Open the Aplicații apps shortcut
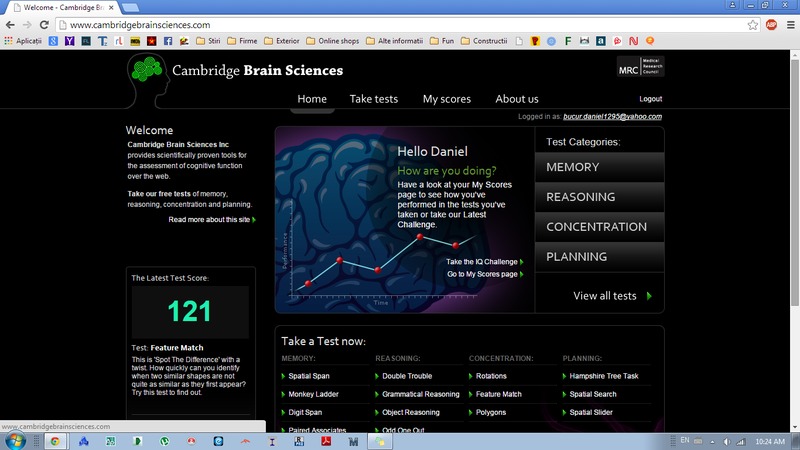800x450 pixels. point(23,41)
